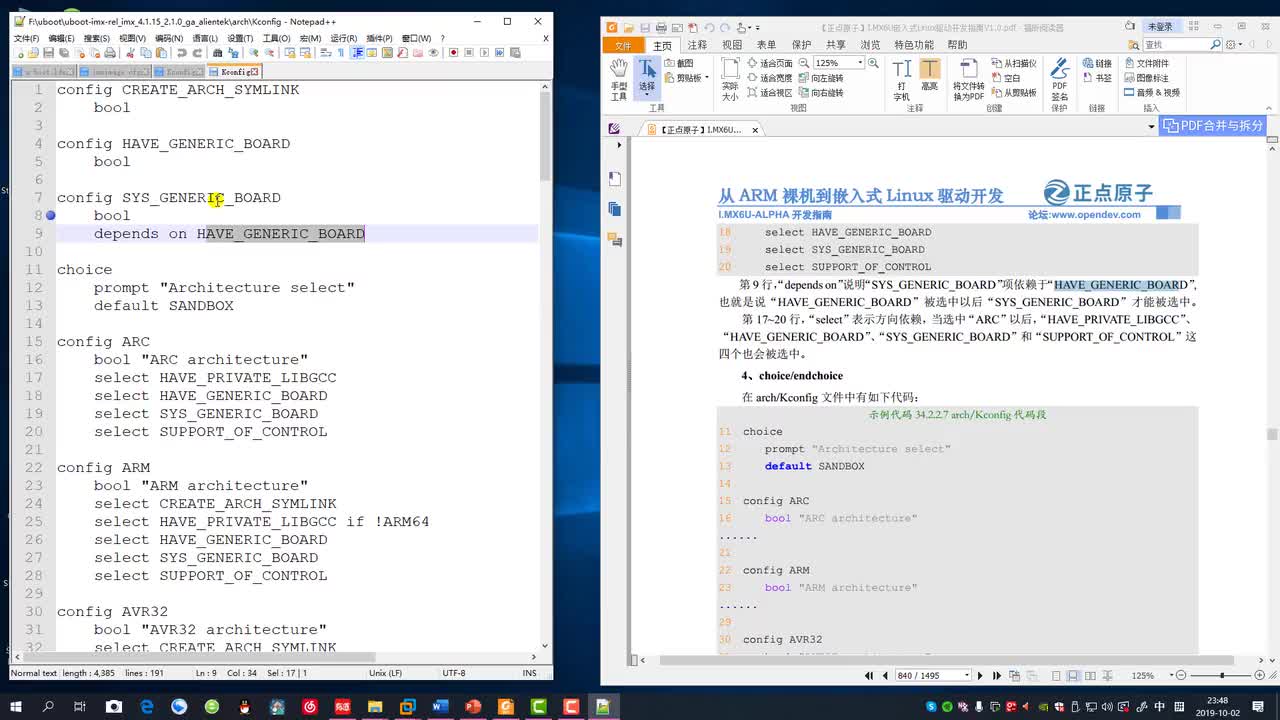Viewport: 1280px width, 720px height.
Task: Click 截图 snapshot icon
Action: [678, 63]
